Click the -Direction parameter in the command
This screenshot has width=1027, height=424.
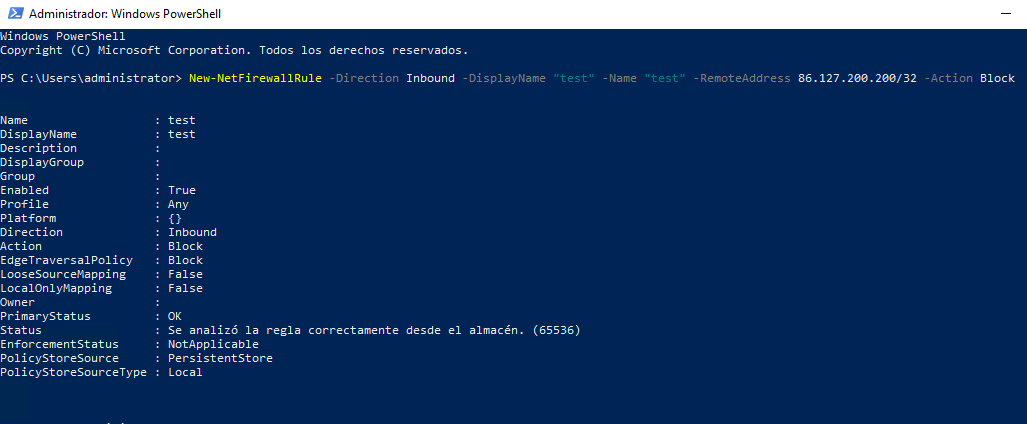tap(364, 78)
